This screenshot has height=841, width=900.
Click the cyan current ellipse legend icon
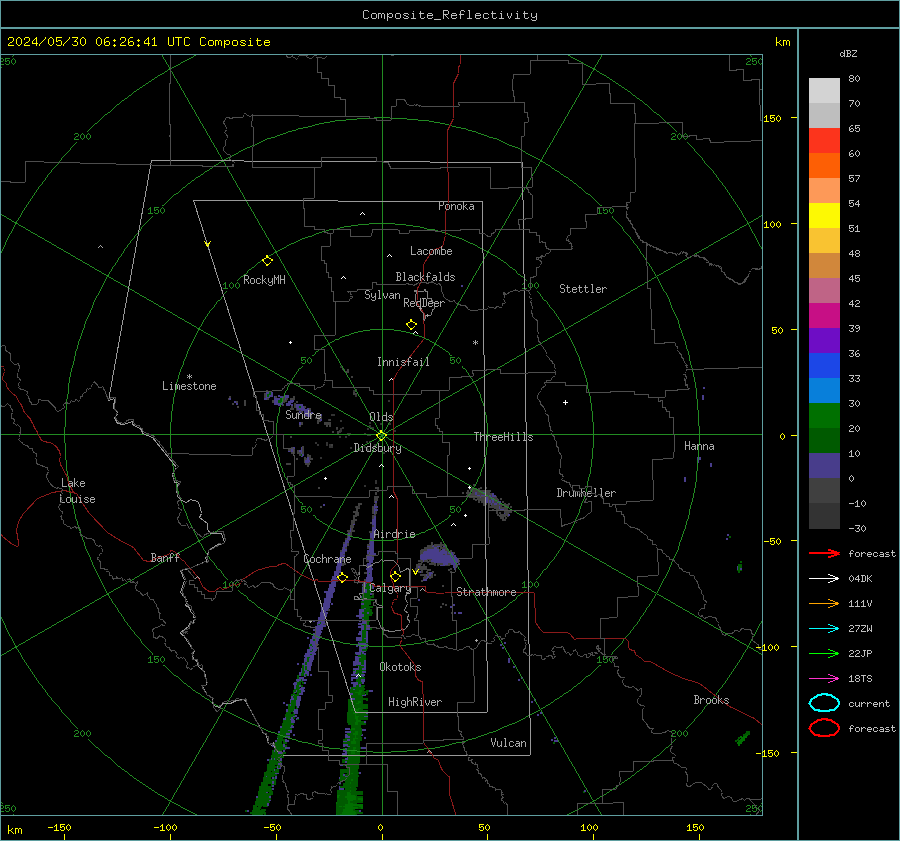coord(824,703)
